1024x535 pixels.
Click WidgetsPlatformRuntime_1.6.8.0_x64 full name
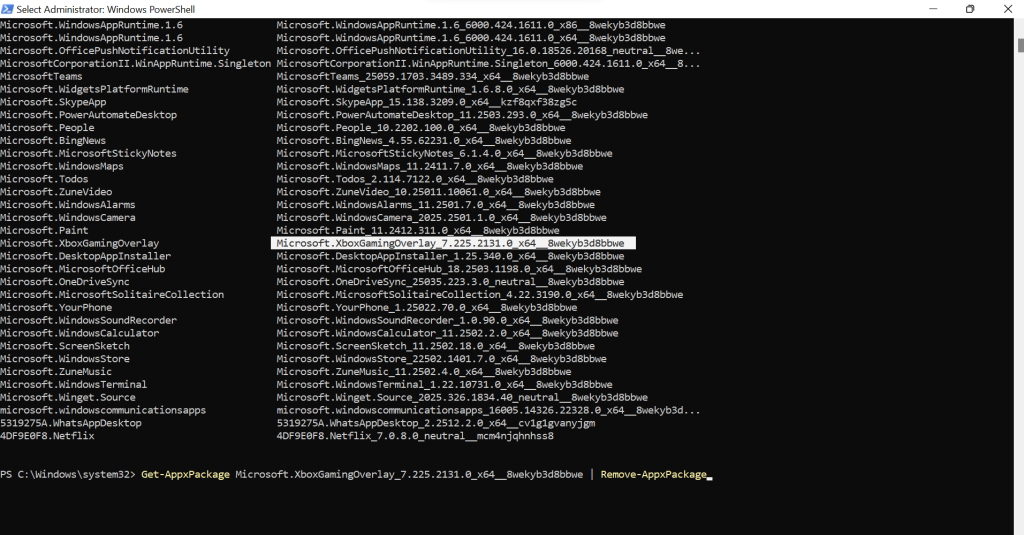click(x=450, y=89)
